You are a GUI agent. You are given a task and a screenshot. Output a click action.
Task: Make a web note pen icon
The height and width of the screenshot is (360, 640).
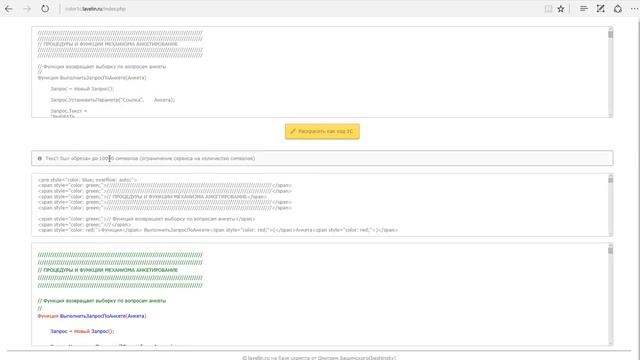pos(600,9)
